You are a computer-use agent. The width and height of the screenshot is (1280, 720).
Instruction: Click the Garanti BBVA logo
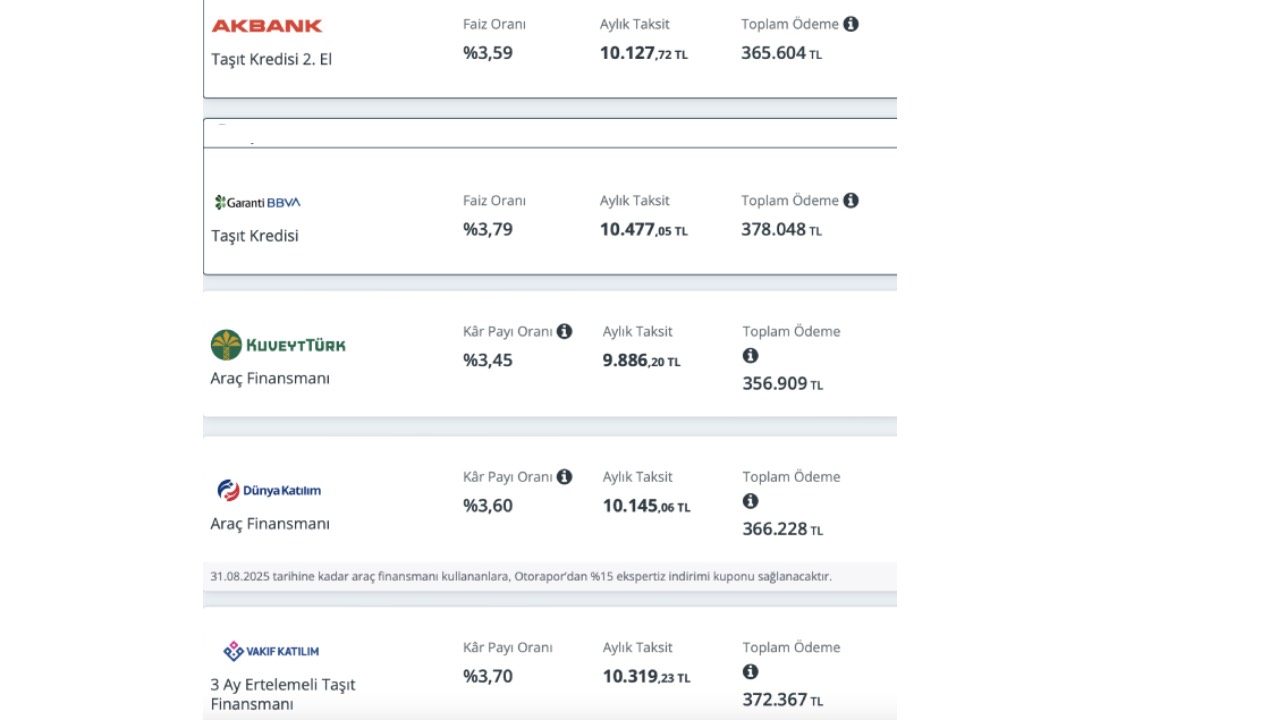[x=257, y=202]
